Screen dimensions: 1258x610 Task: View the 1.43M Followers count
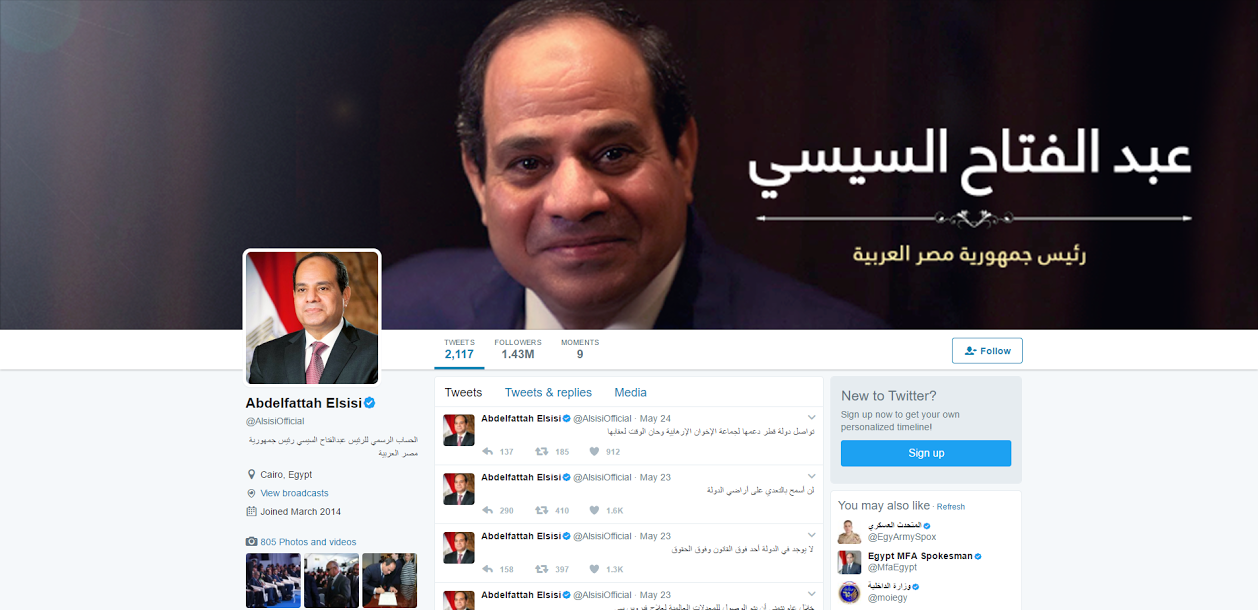click(517, 349)
